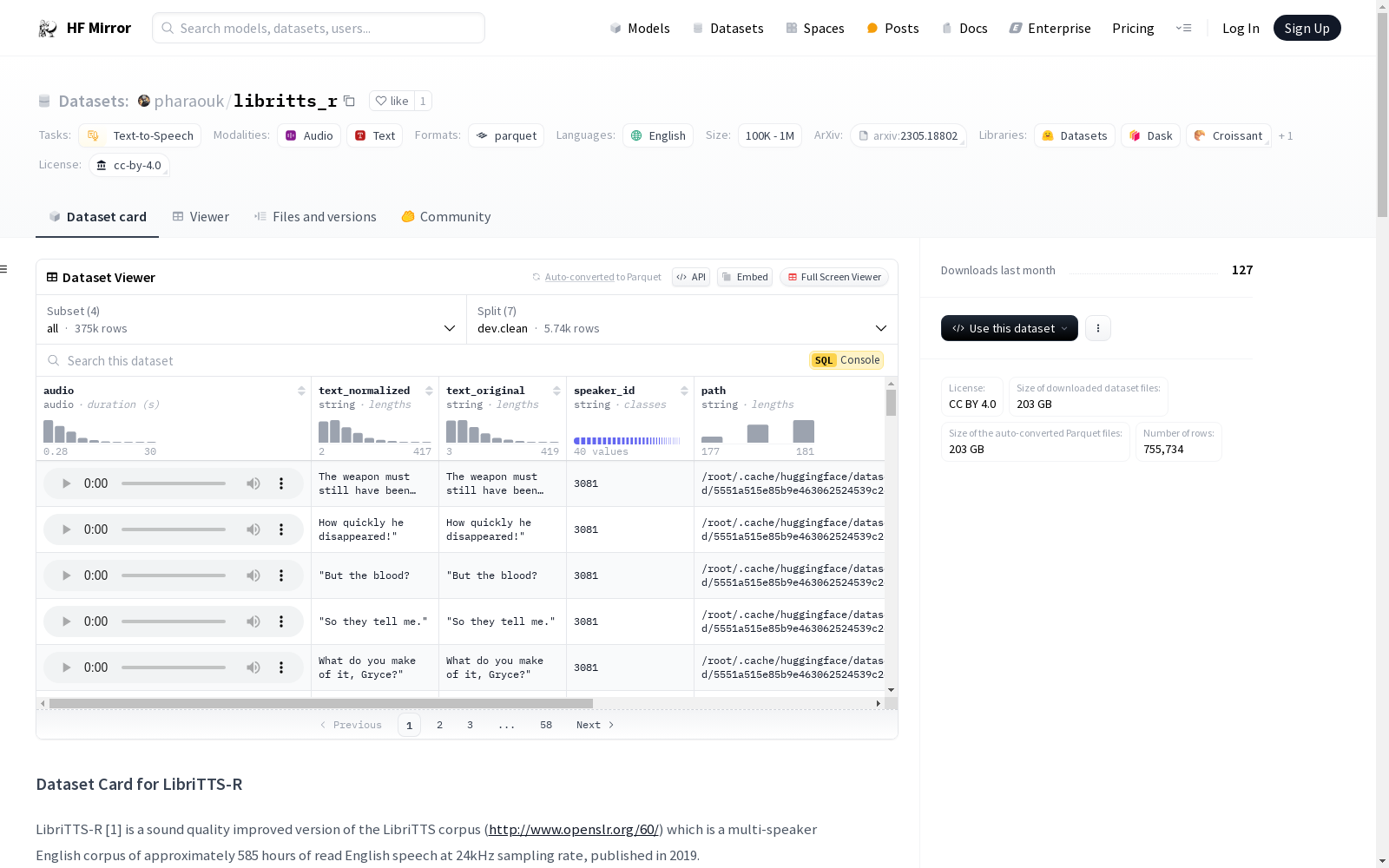Sort by the text_original column
Image resolution: width=1389 pixels, height=868 pixels.
[556, 391]
